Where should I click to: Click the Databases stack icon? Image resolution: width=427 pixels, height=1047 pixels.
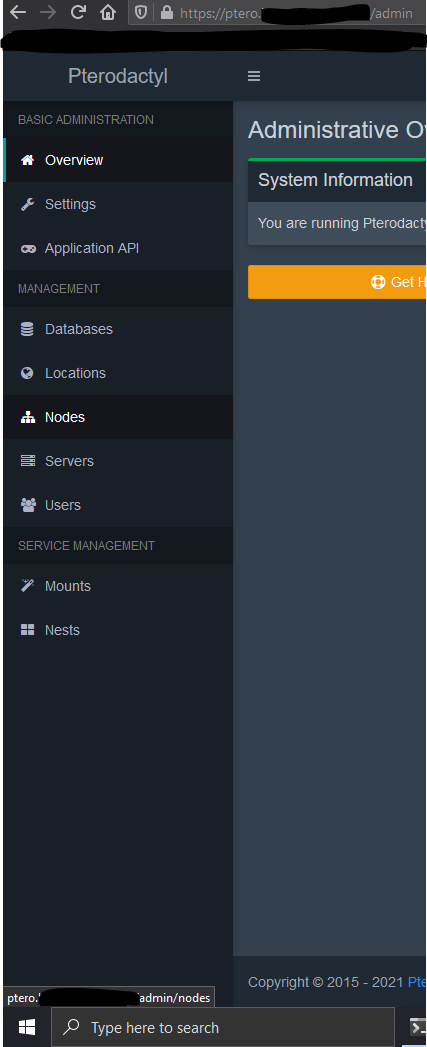[27, 329]
